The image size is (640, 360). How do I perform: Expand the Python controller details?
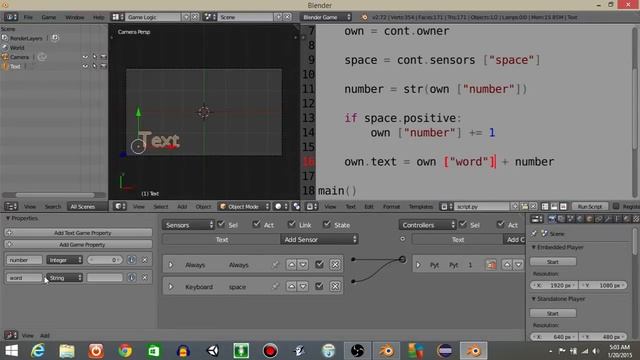[x=418, y=265]
